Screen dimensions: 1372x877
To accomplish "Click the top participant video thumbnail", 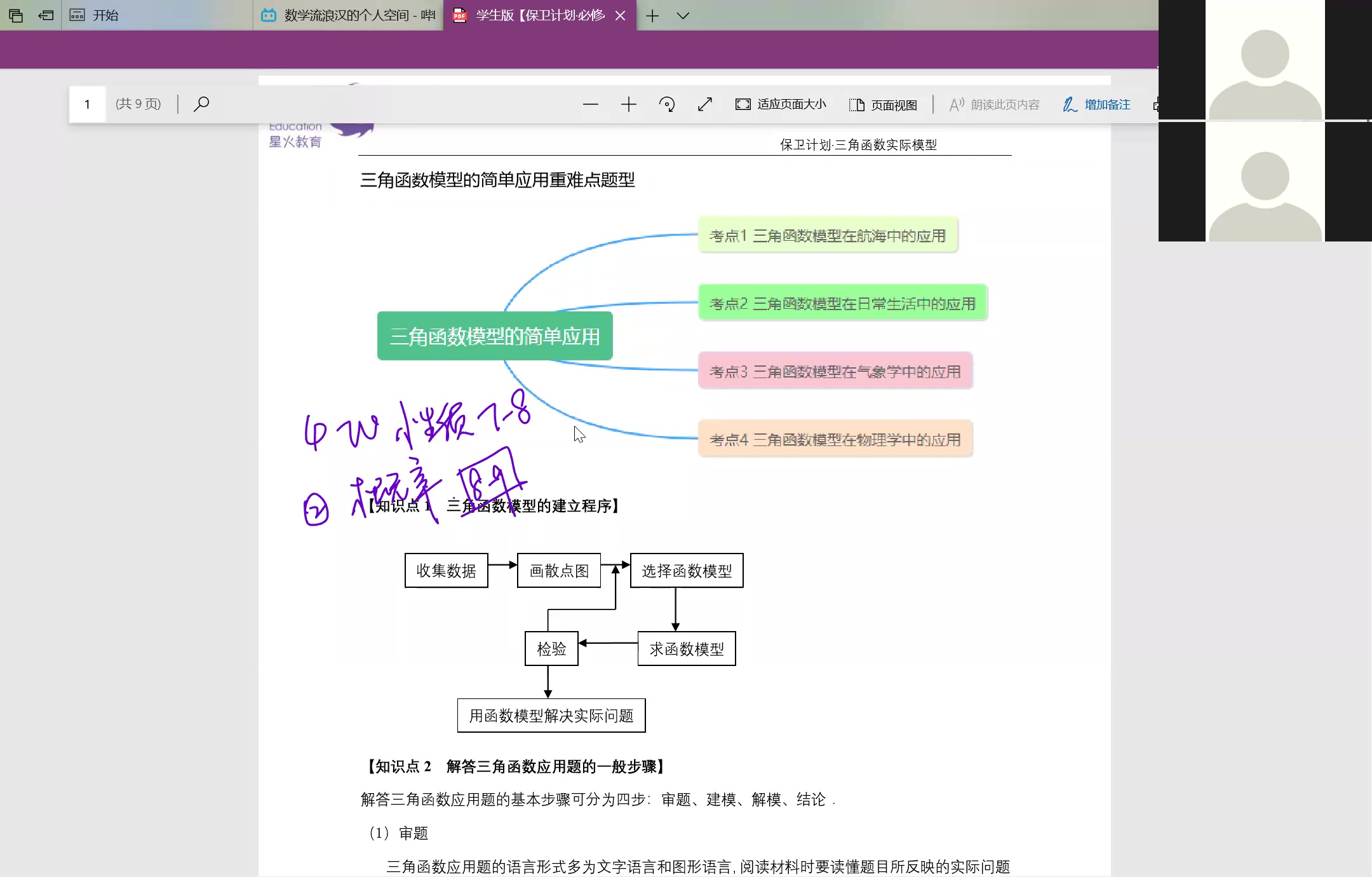I will pos(1265,60).
